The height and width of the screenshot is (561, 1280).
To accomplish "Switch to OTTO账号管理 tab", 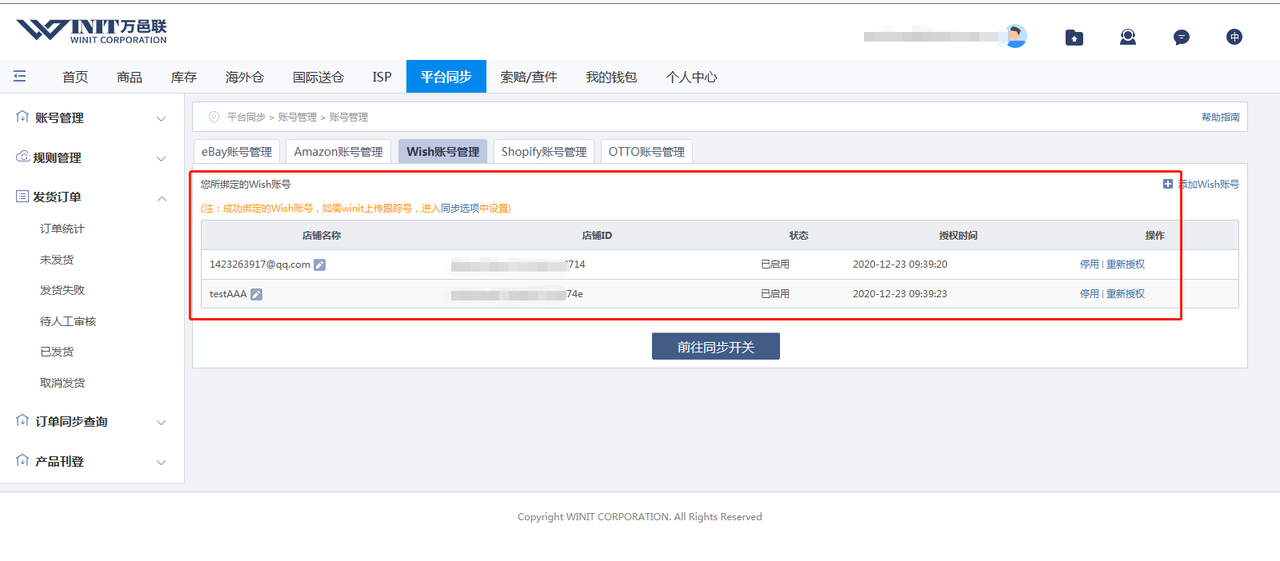I will (646, 152).
